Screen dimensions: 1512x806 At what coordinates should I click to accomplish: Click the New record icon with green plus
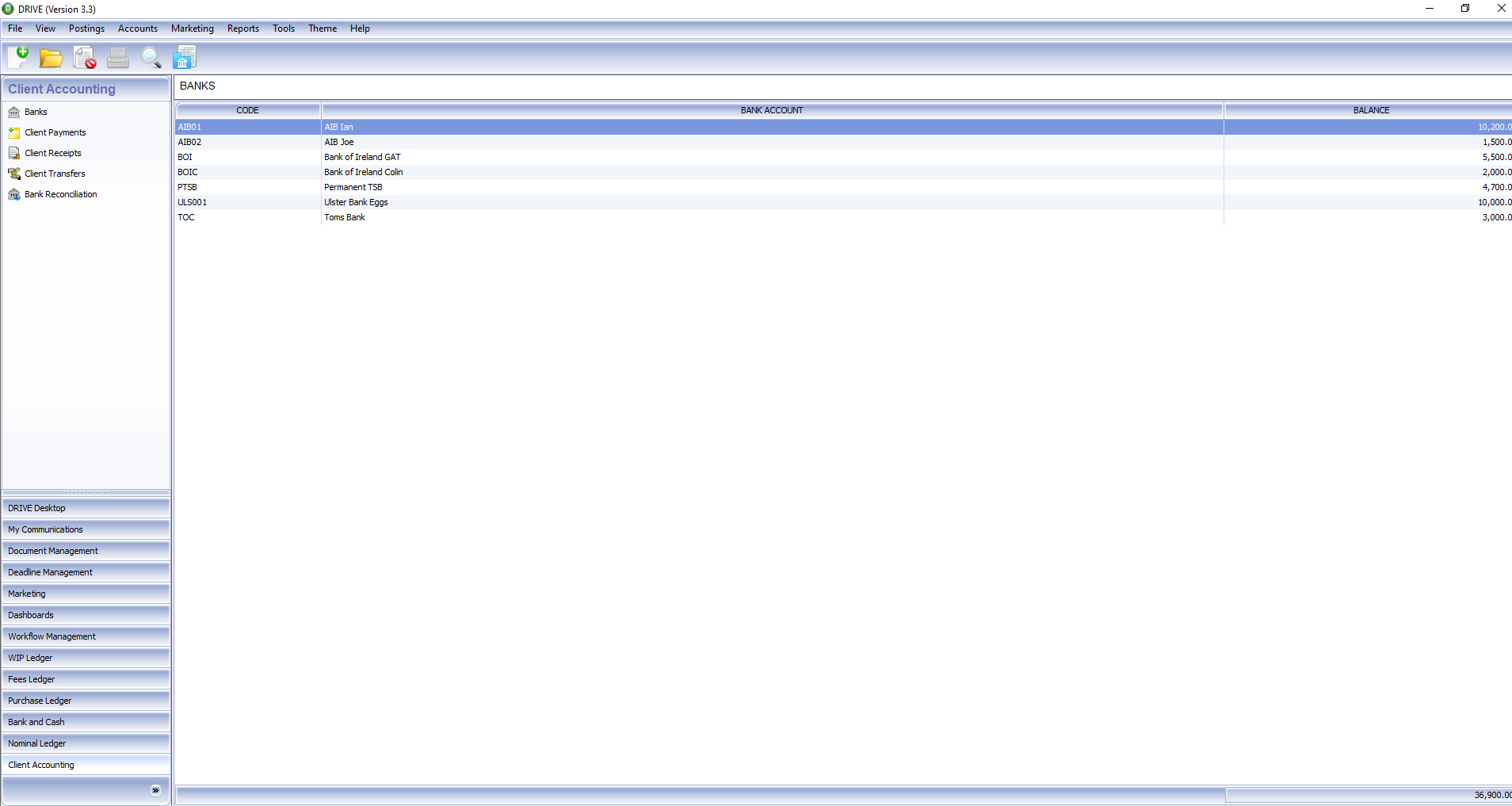click(18, 57)
